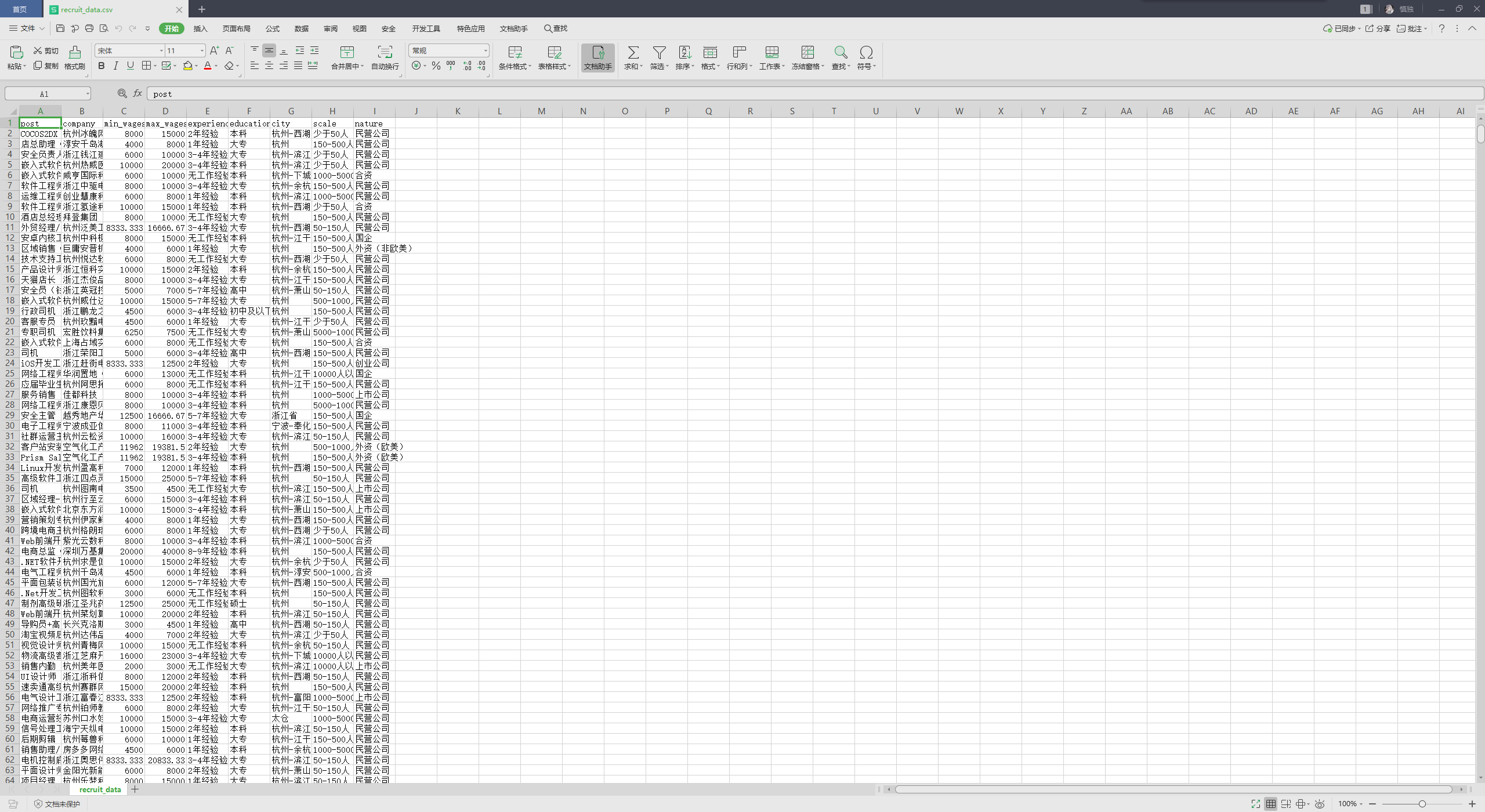Image resolution: width=1485 pixels, height=812 pixels.
Task: Click the Symbol (符号) omega icon
Action: [x=866, y=53]
